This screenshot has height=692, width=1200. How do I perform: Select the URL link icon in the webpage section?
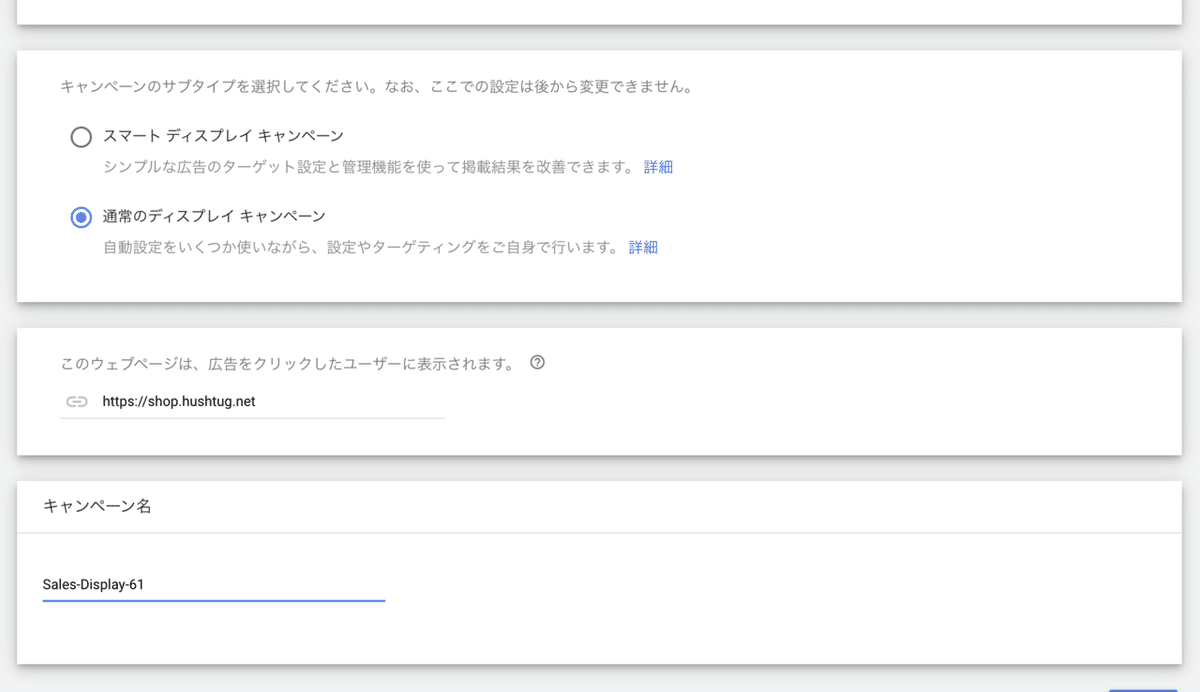point(76,401)
